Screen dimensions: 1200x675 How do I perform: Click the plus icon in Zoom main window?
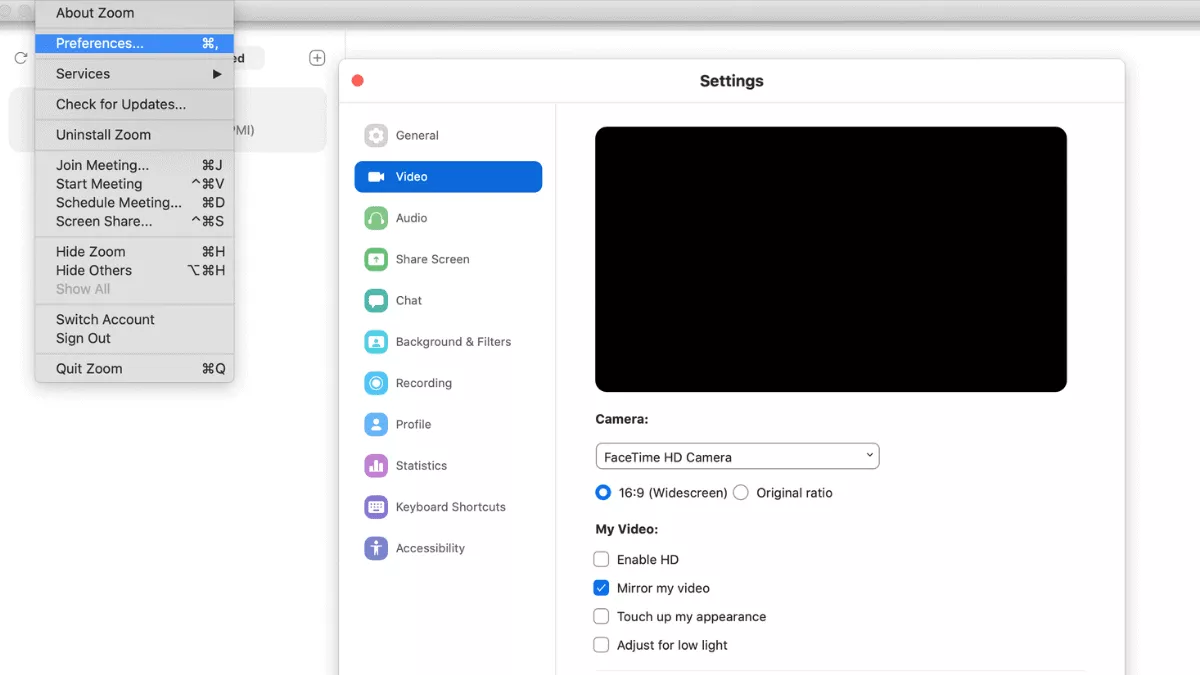(317, 58)
